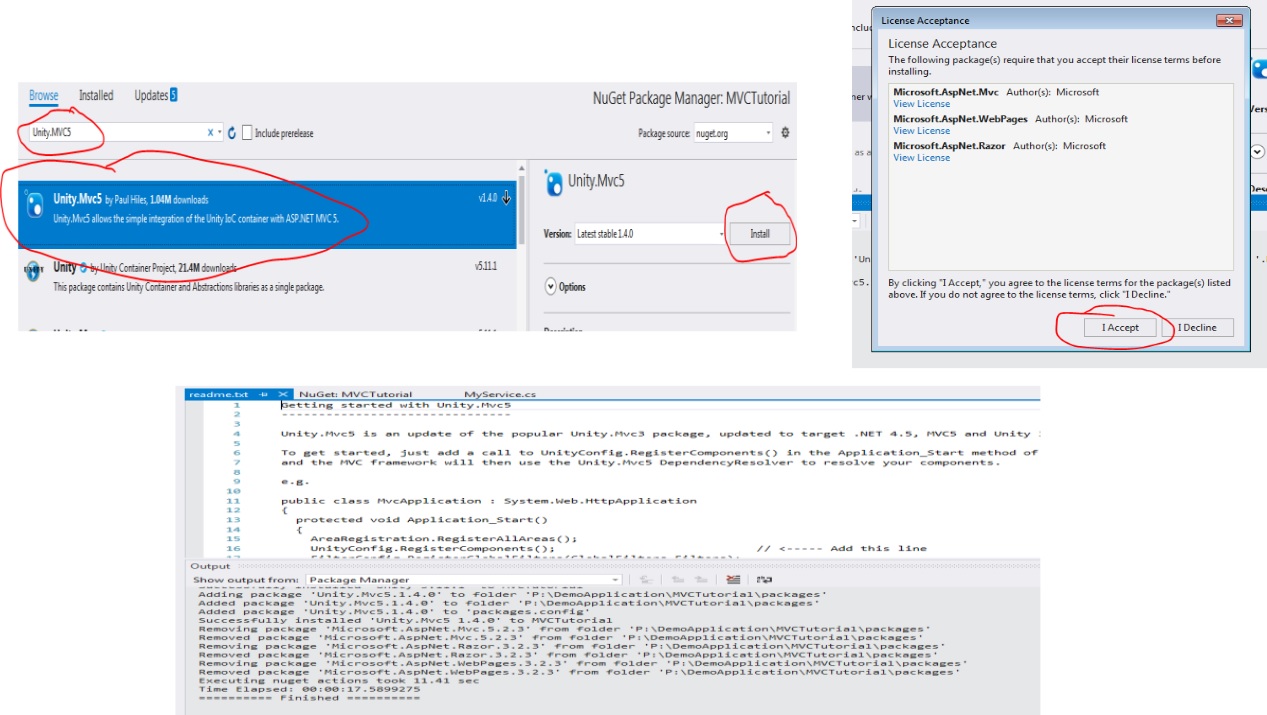Open Show output from dropdown
1267x715 pixels.
pos(464,580)
